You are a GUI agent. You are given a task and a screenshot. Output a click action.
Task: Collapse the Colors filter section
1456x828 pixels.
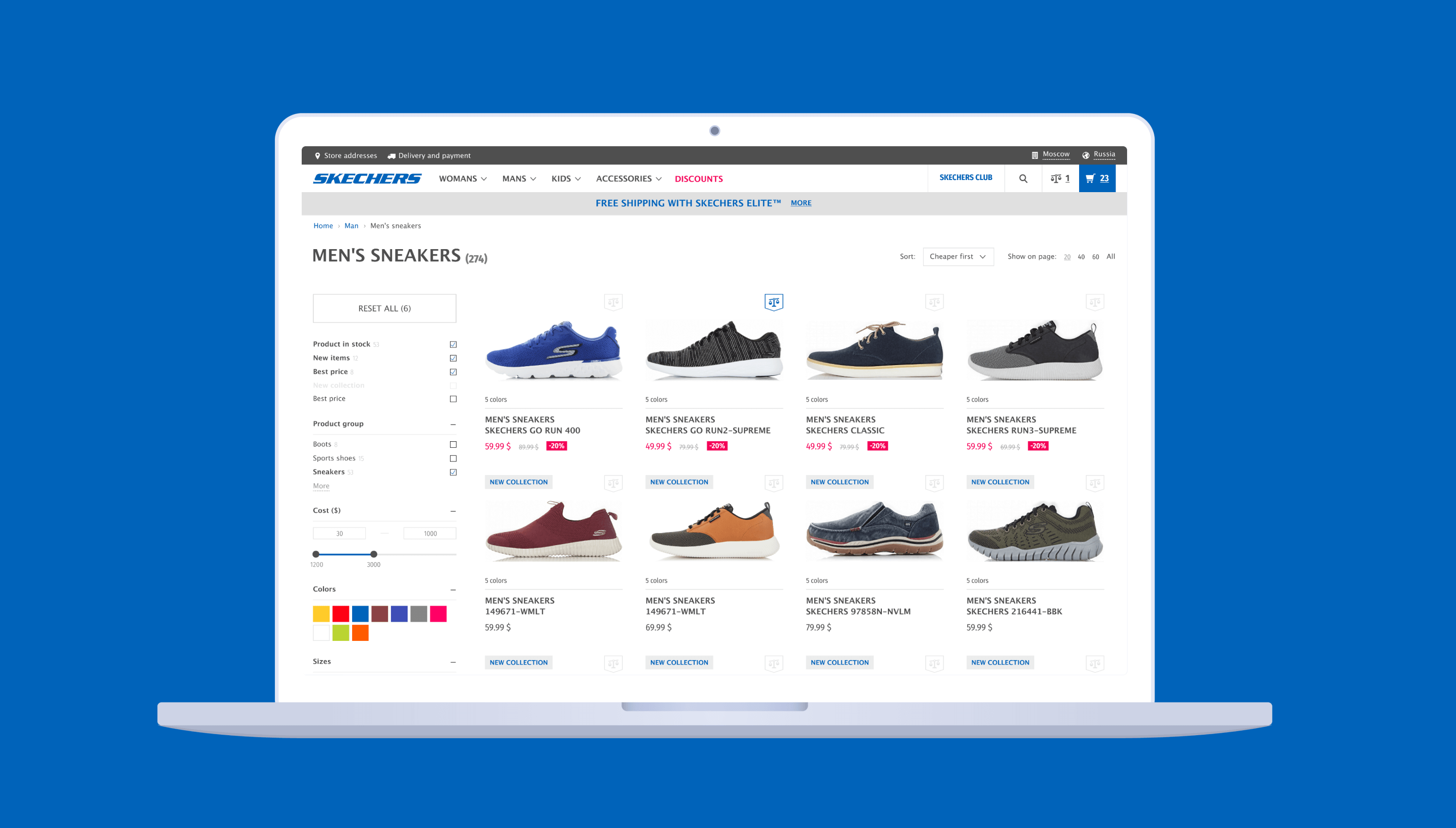point(453,589)
